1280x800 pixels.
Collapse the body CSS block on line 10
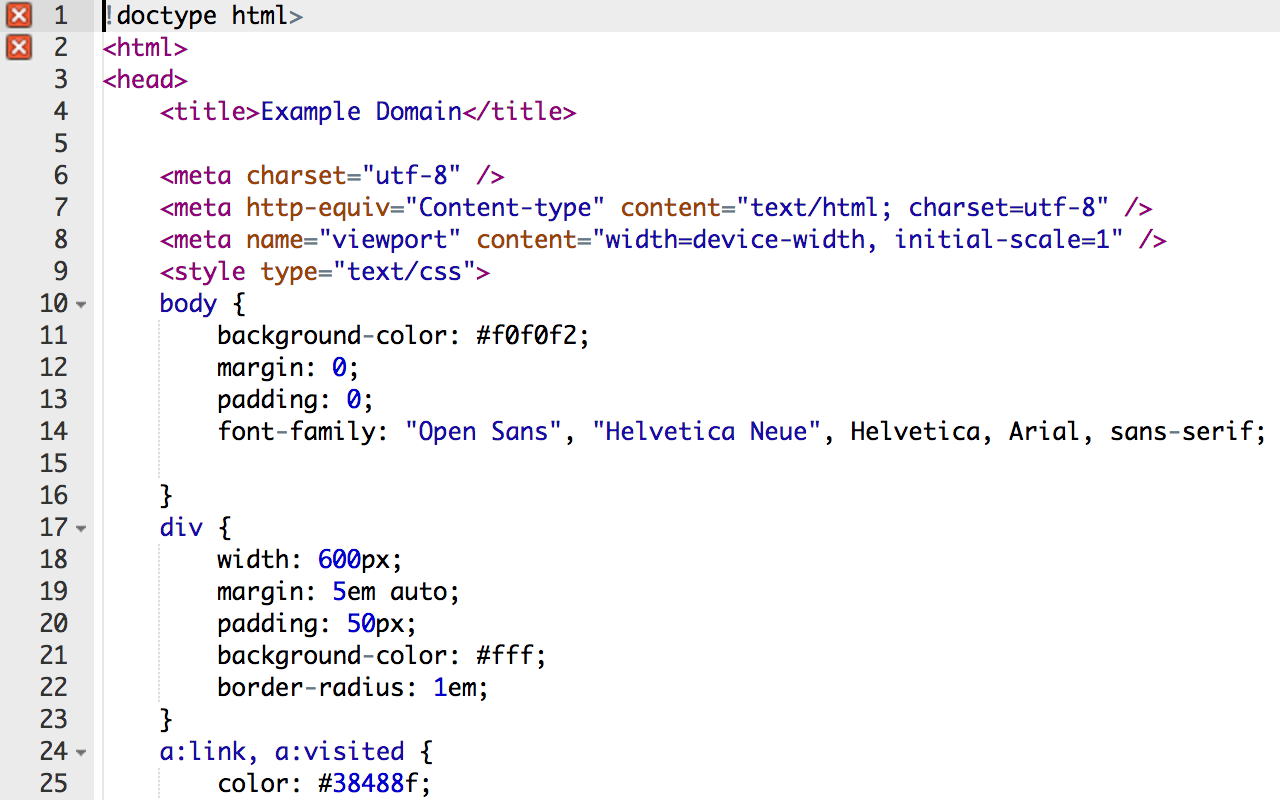[x=81, y=304]
